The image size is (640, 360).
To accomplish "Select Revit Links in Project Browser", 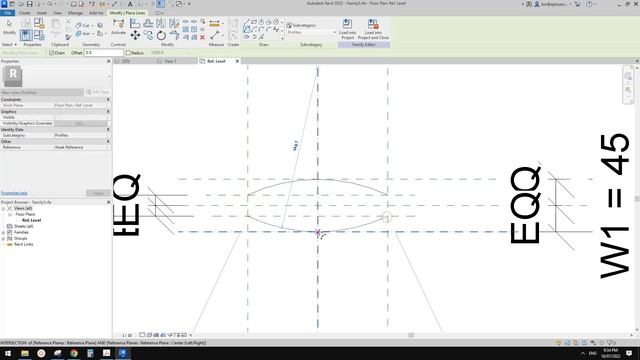I will pos(24,244).
